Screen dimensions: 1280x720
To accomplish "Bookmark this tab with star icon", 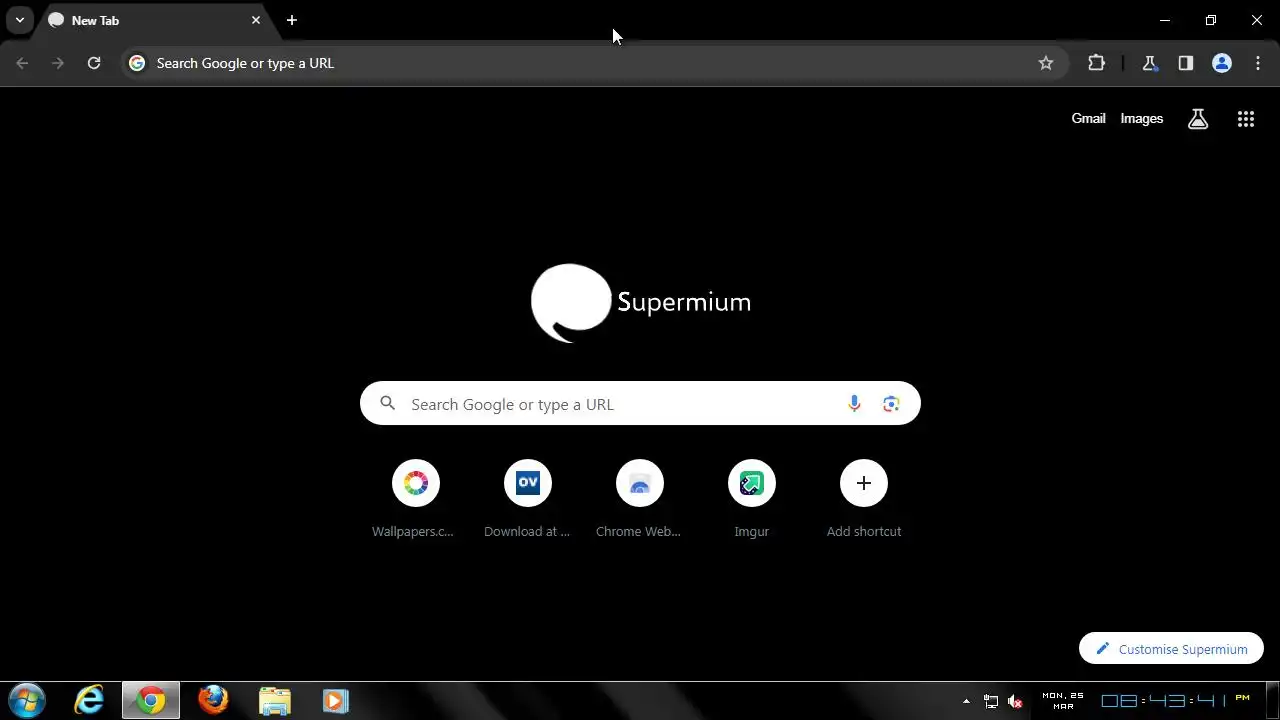I will click(x=1046, y=63).
